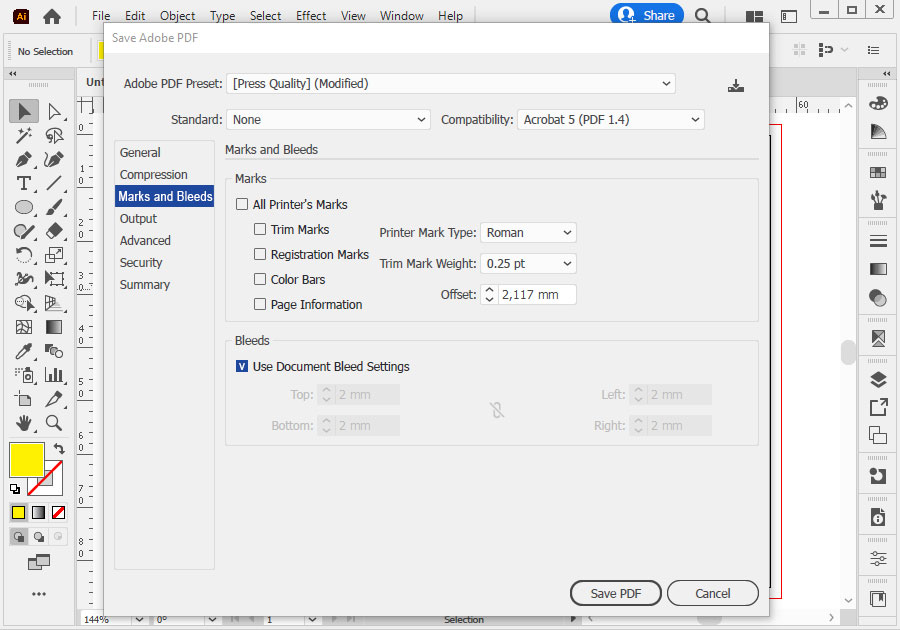
Task: Open the artboard number dropdown
Action: point(312,620)
